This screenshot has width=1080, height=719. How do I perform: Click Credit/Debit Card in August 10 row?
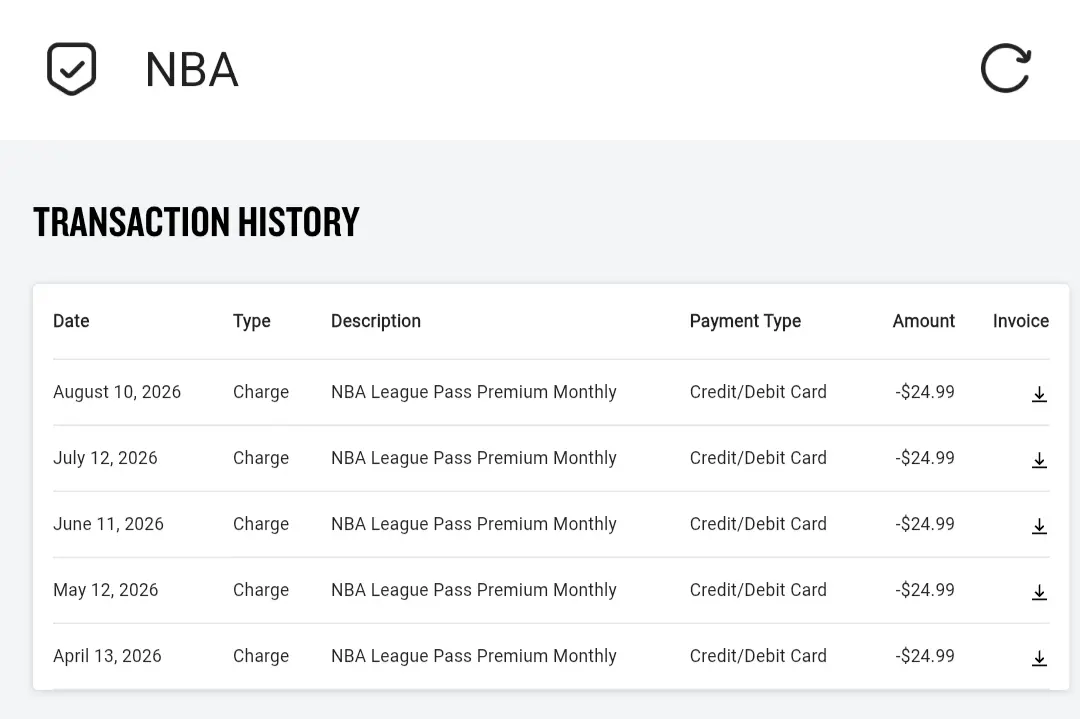point(758,392)
